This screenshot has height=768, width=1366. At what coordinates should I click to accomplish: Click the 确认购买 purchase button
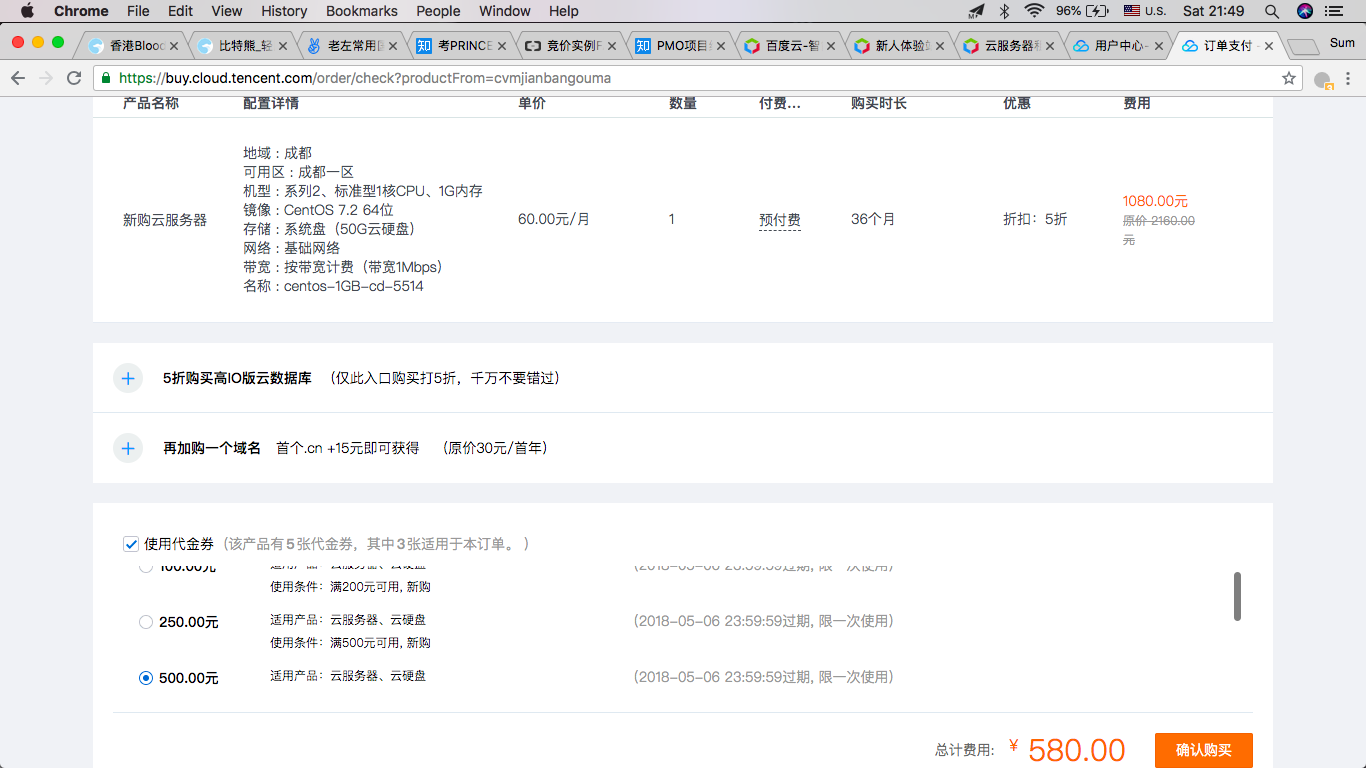click(x=1204, y=750)
